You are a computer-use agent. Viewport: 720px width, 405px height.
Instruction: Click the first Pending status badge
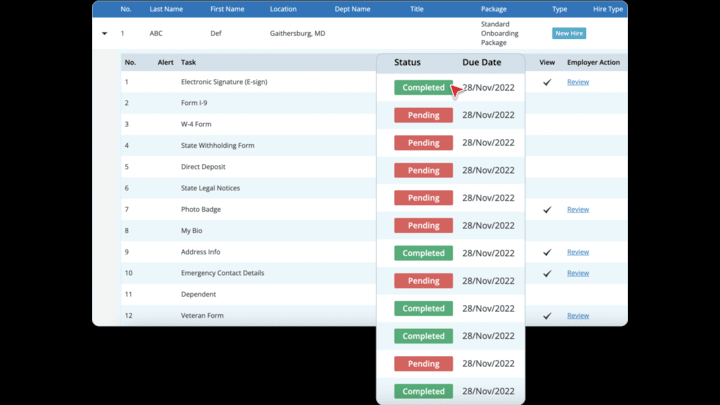[x=423, y=115]
